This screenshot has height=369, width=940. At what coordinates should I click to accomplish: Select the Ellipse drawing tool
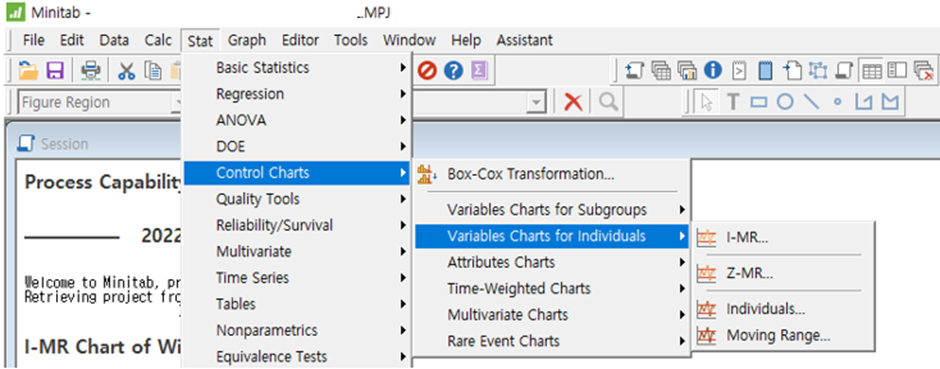[785, 102]
